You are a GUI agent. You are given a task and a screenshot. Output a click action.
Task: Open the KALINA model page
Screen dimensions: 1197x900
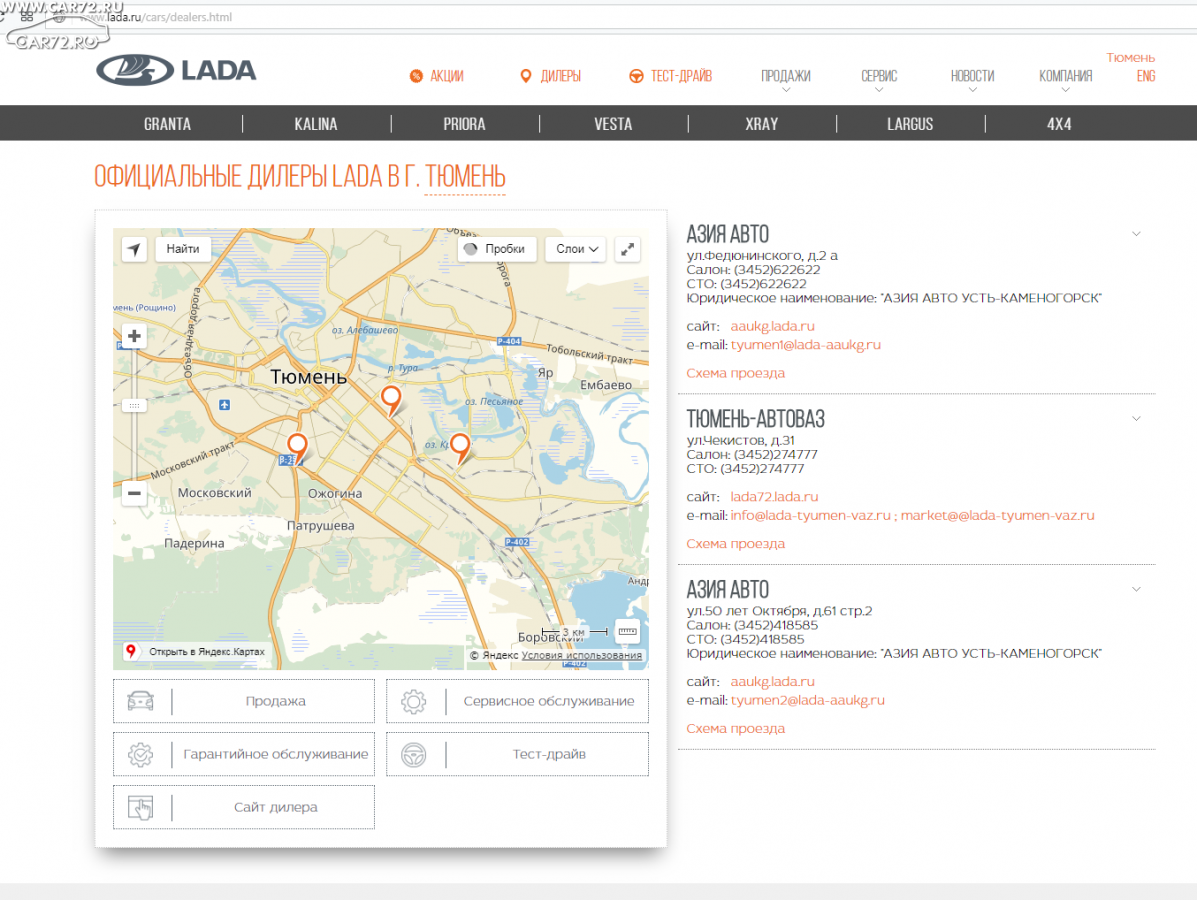tap(316, 124)
